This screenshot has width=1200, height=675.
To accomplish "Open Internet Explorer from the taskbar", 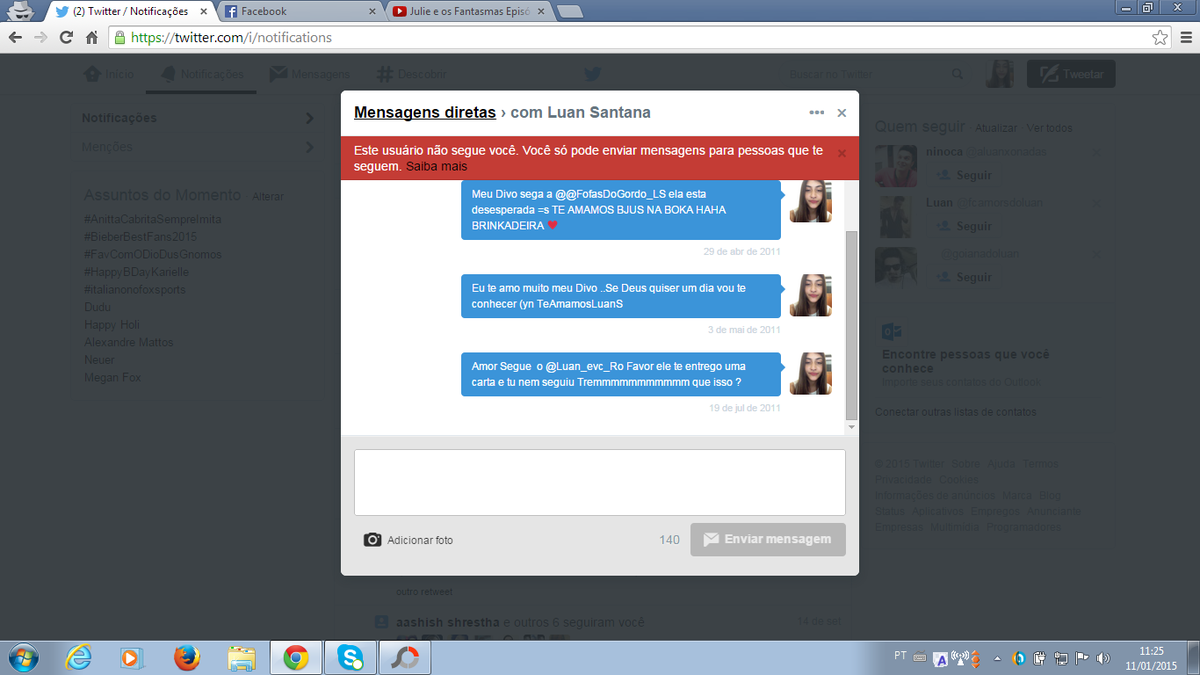I will click(78, 657).
